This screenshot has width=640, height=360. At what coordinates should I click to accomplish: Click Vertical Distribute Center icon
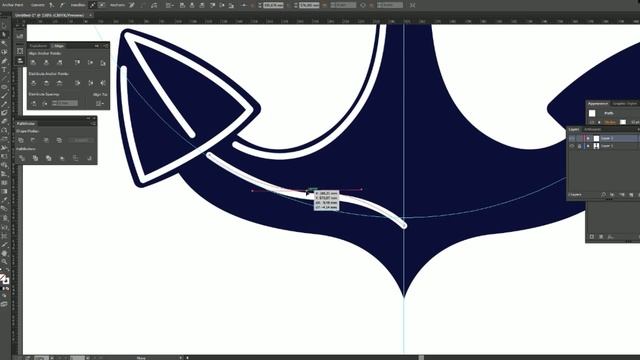click(x=47, y=83)
